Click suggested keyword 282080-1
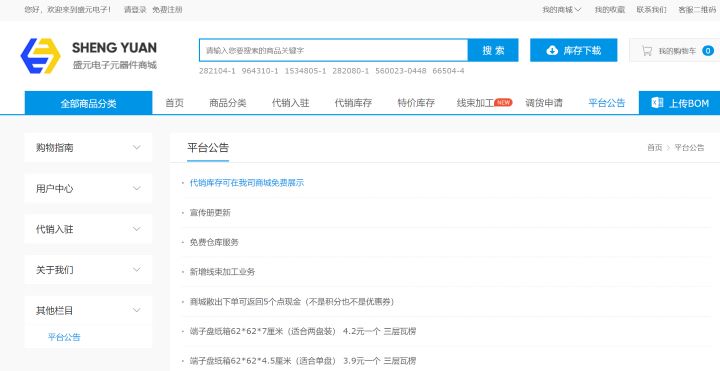The height and width of the screenshot is (371, 720). tap(350, 71)
